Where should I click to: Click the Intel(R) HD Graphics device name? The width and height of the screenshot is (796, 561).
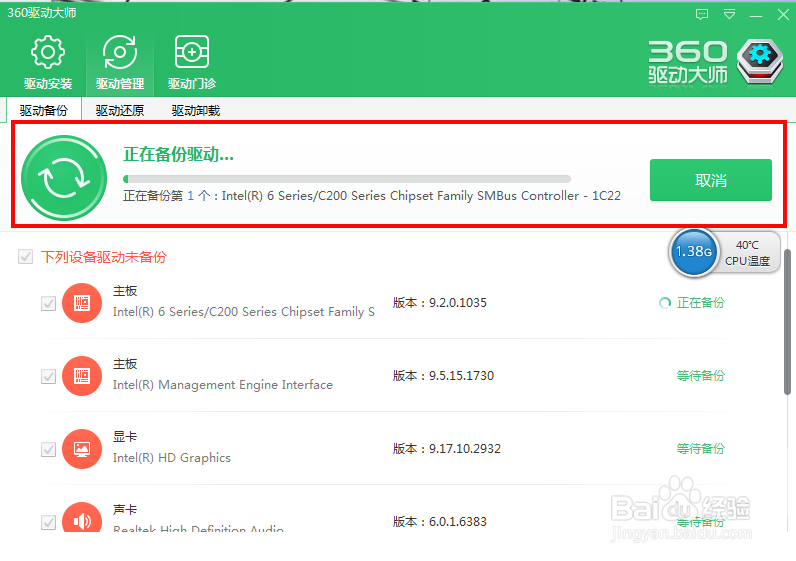(x=172, y=458)
